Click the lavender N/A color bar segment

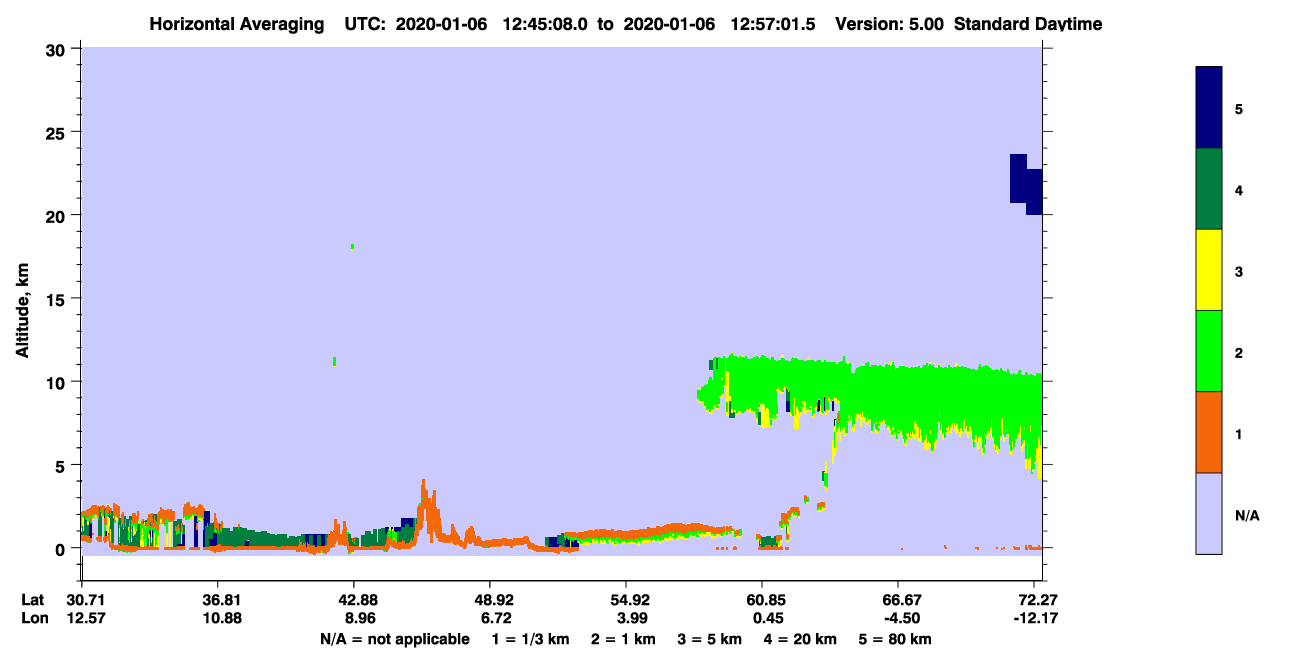(1208, 513)
